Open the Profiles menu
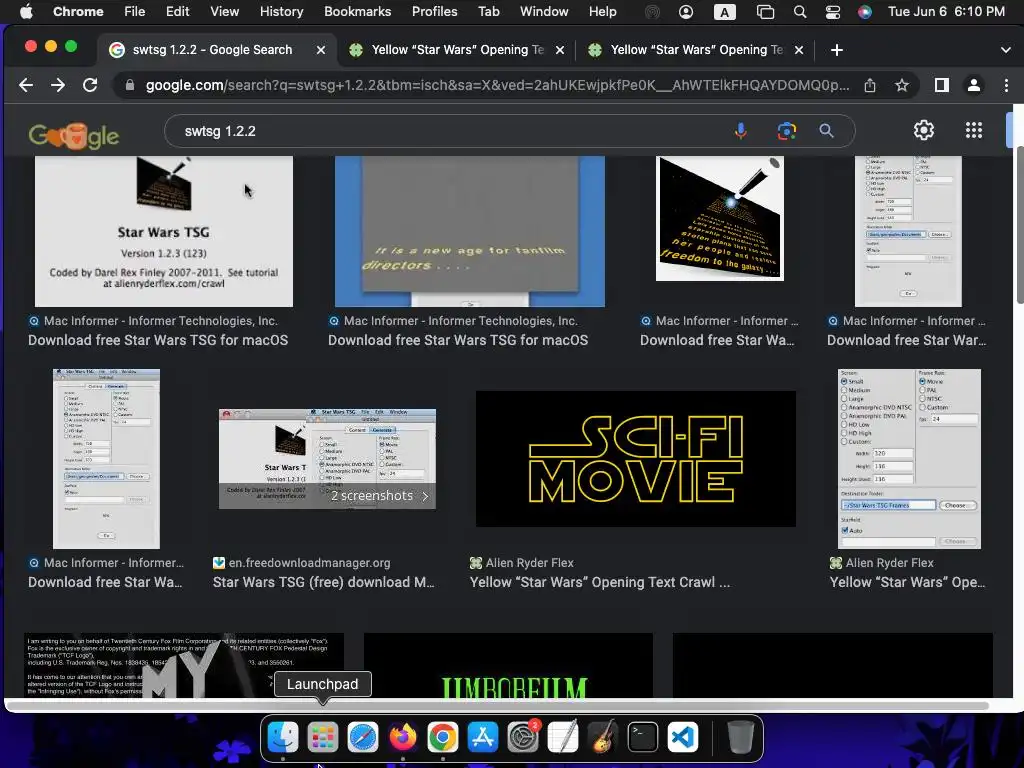 point(434,12)
